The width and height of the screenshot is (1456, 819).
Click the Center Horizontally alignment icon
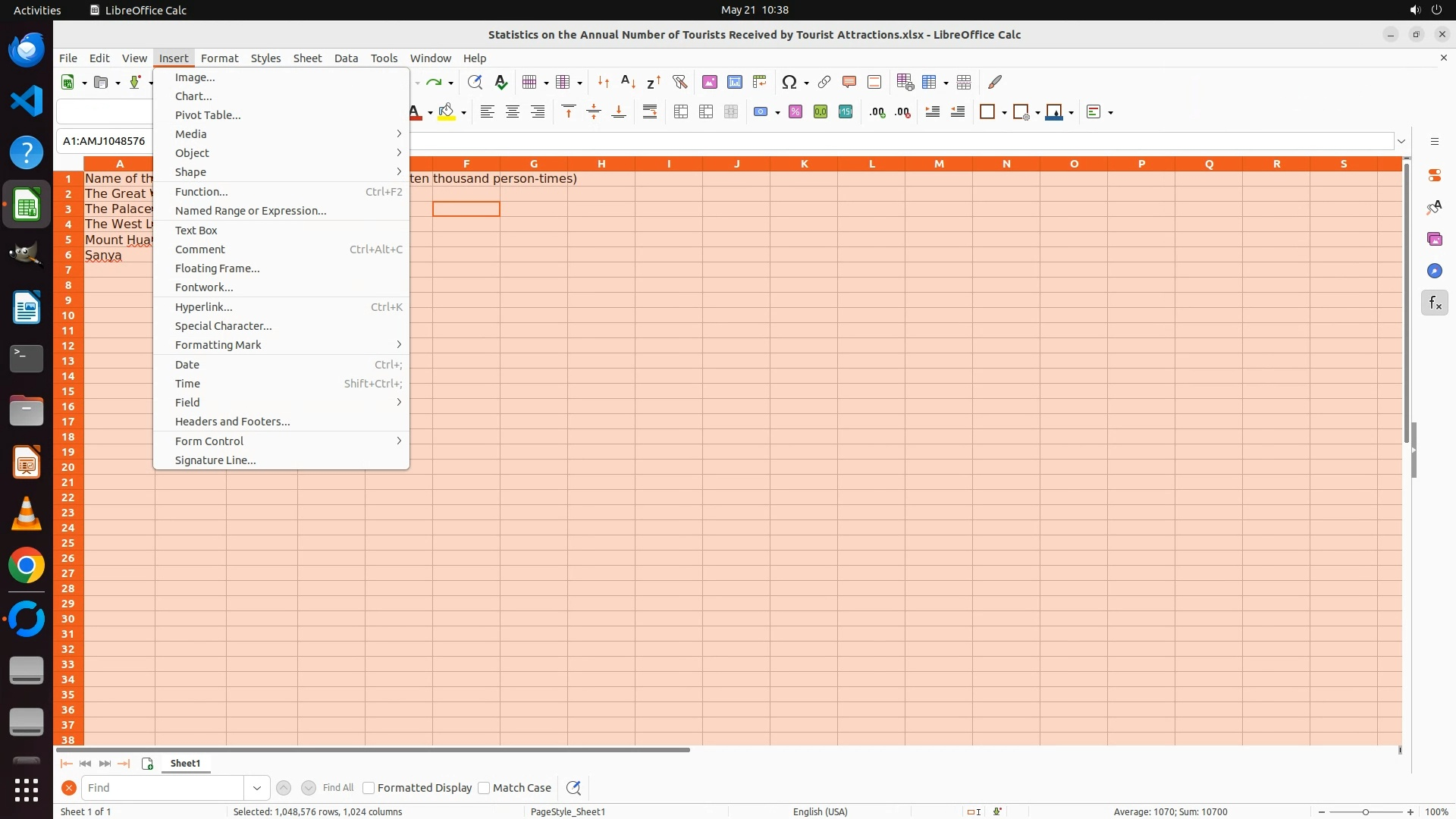coord(513,112)
